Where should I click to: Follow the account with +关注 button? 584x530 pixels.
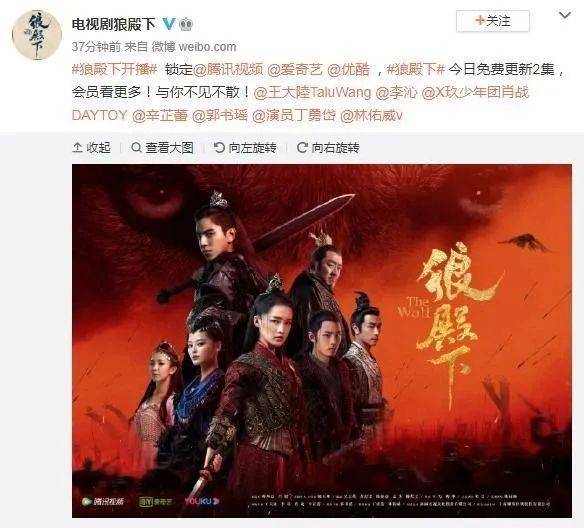pyautogui.click(x=493, y=21)
